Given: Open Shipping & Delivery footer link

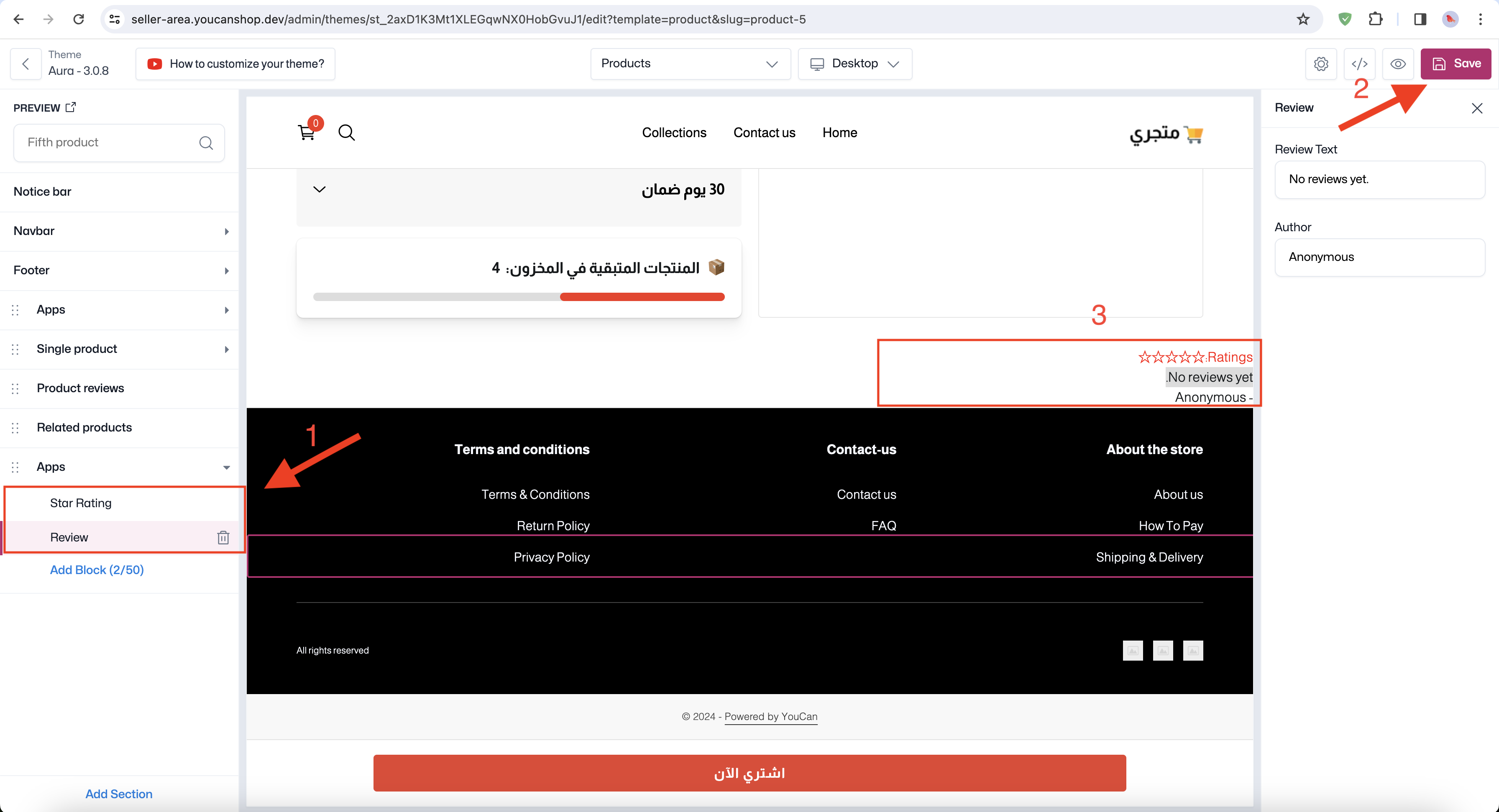Looking at the screenshot, I should 1149,557.
